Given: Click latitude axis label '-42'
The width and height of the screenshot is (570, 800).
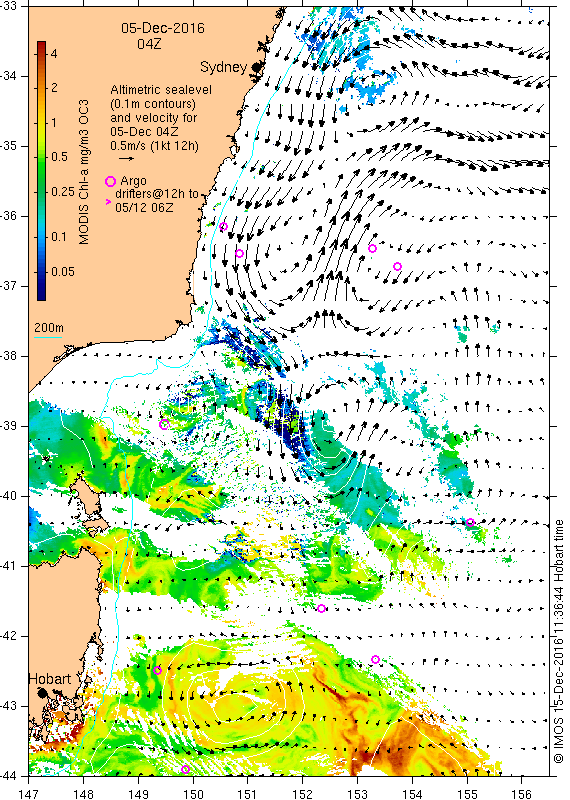Looking at the screenshot, I should click(9, 636).
